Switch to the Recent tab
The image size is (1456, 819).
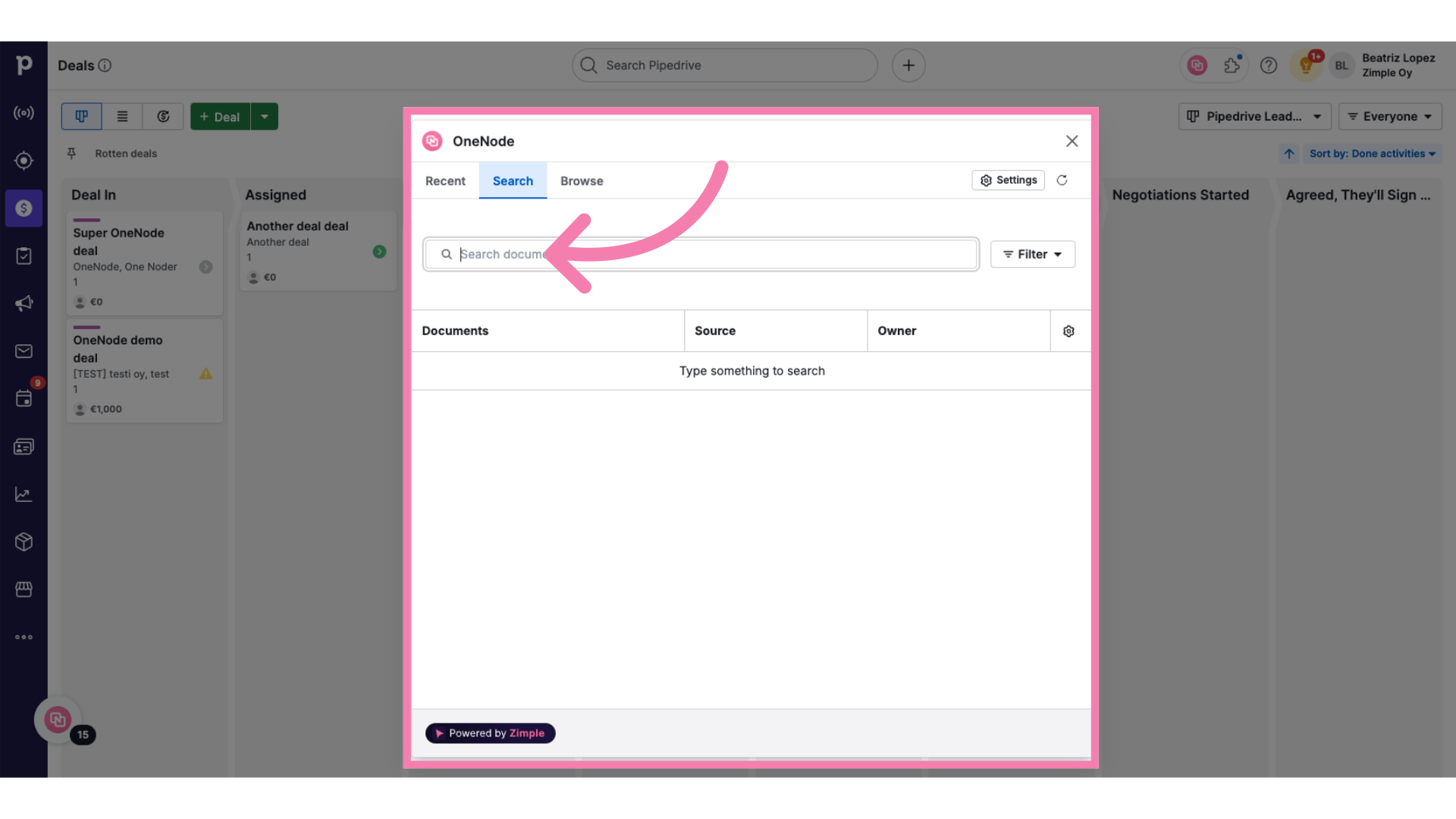445,180
